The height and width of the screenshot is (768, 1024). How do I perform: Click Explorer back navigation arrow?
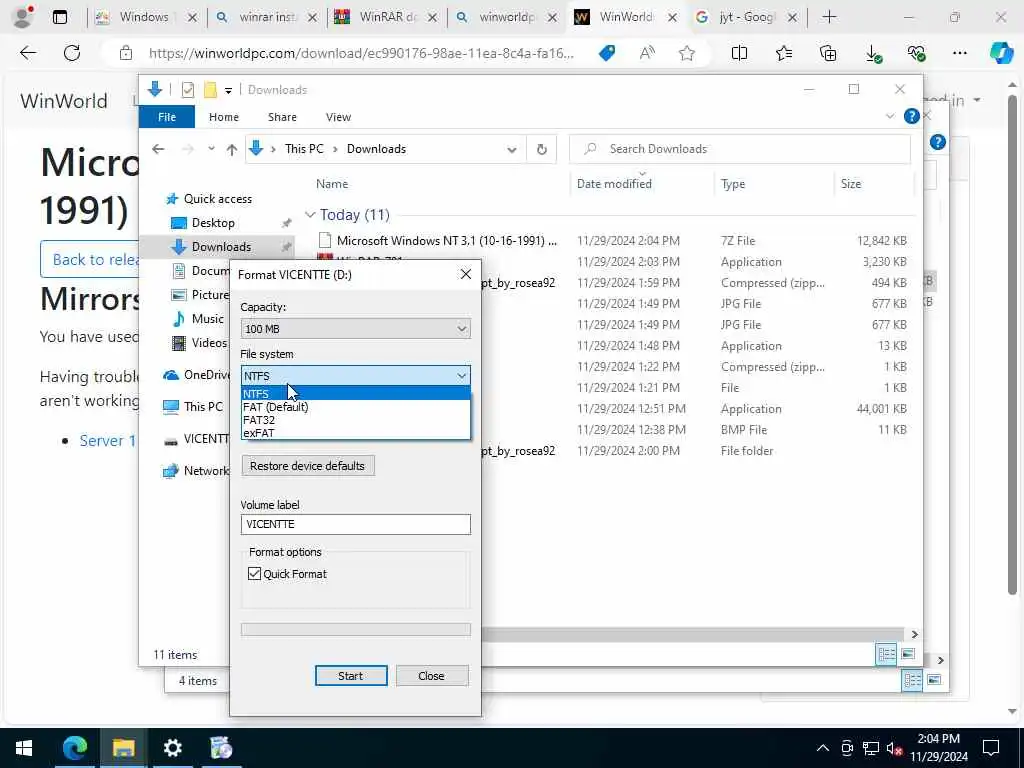158,149
